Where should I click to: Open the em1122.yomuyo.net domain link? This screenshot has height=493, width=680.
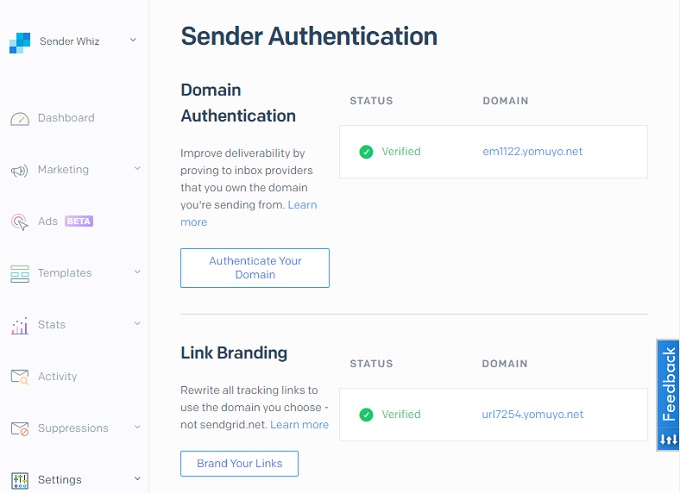[x=533, y=151]
